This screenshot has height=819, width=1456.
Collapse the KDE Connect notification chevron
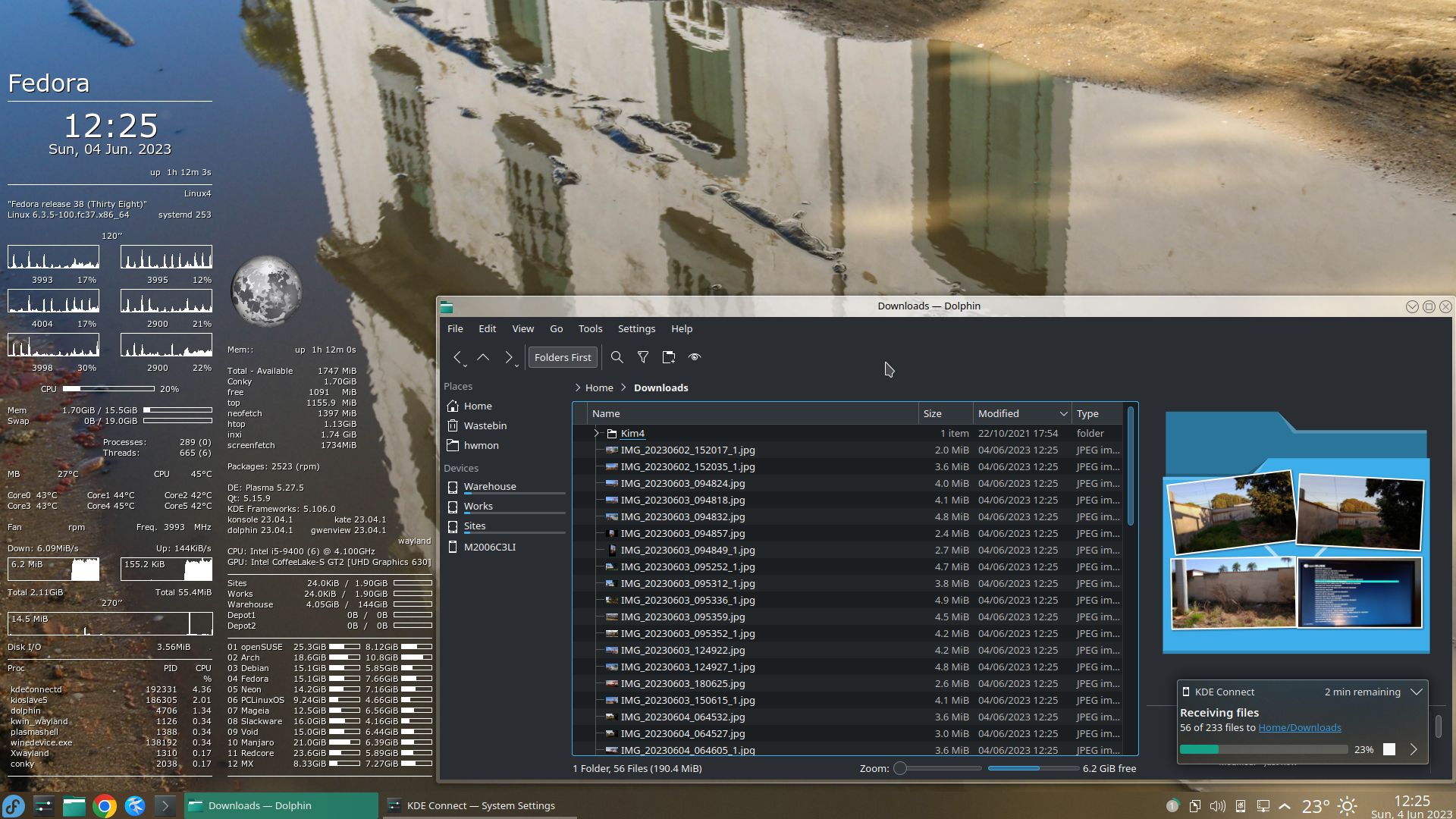(1416, 692)
